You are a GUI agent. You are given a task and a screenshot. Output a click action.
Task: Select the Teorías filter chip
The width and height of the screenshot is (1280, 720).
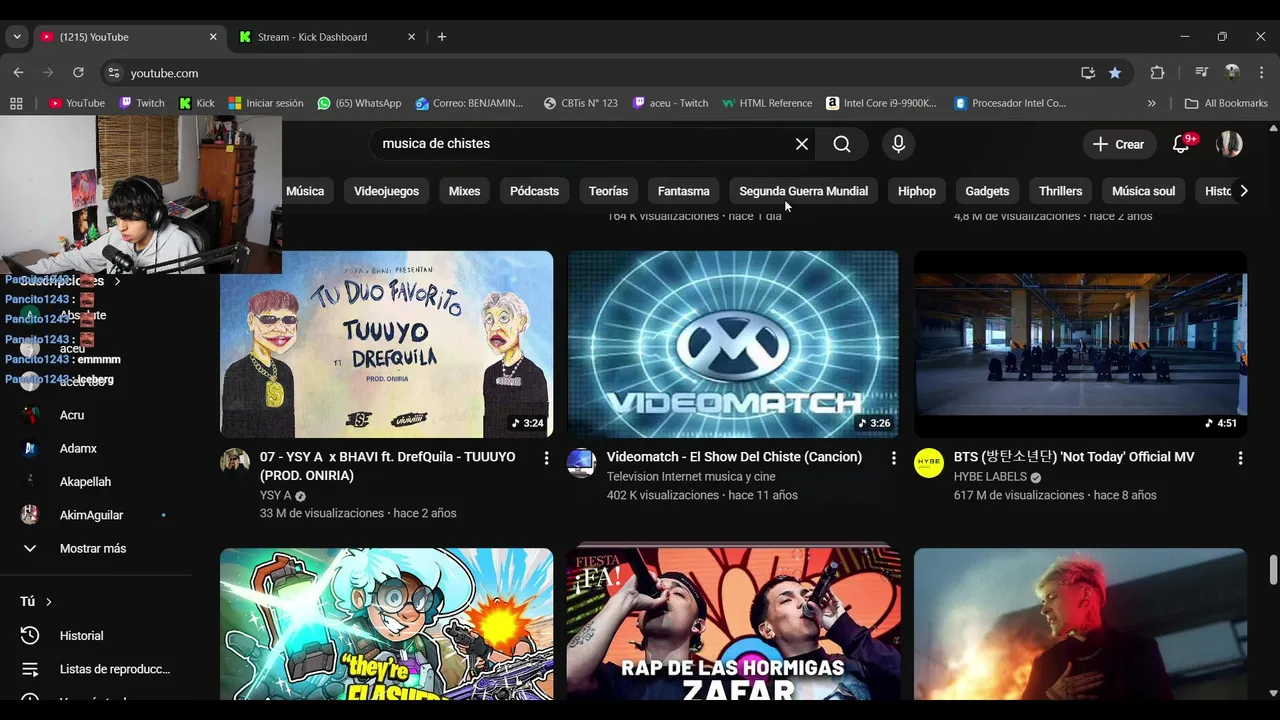click(608, 191)
